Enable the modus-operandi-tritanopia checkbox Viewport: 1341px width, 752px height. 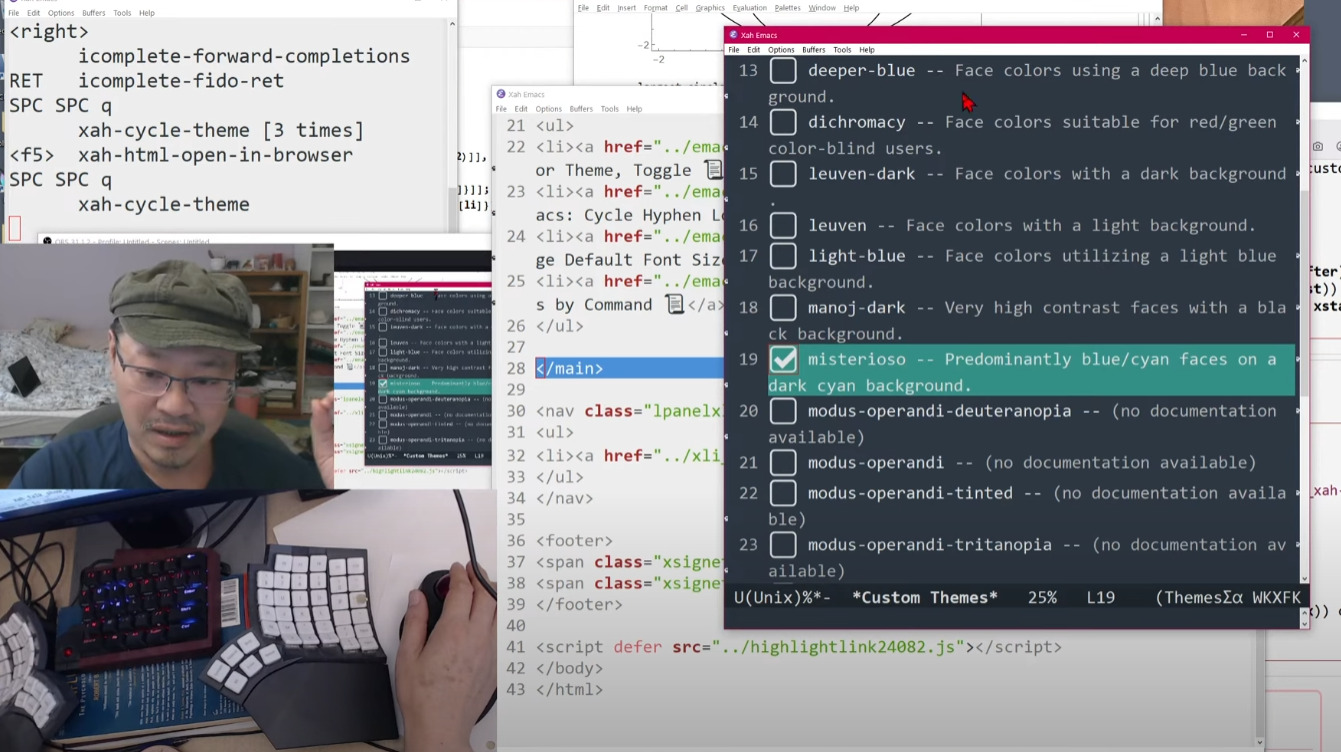783,545
